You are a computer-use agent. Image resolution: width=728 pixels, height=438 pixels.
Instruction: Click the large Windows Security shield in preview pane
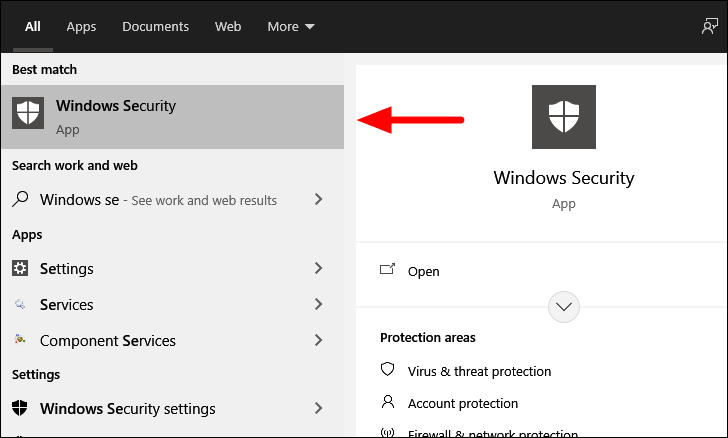(x=564, y=117)
